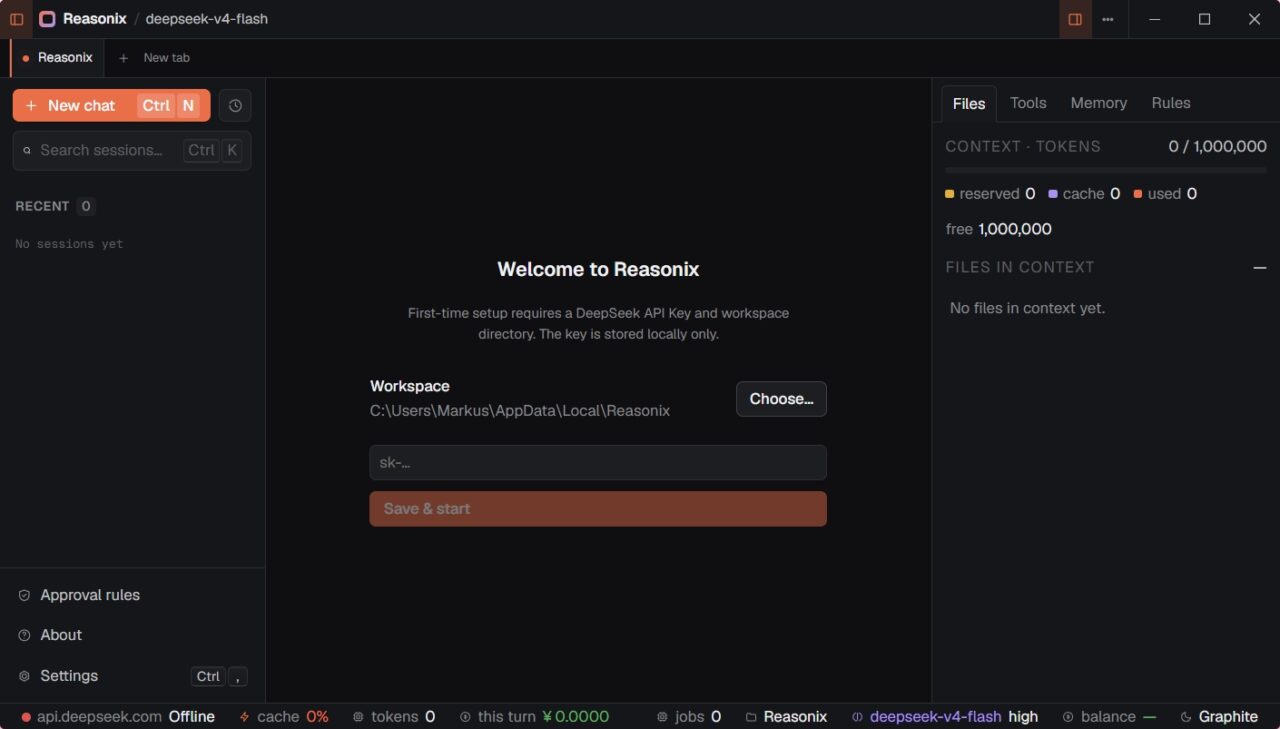The width and height of the screenshot is (1280, 729).
Task: Open a New tab
Action: click(154, 58)
